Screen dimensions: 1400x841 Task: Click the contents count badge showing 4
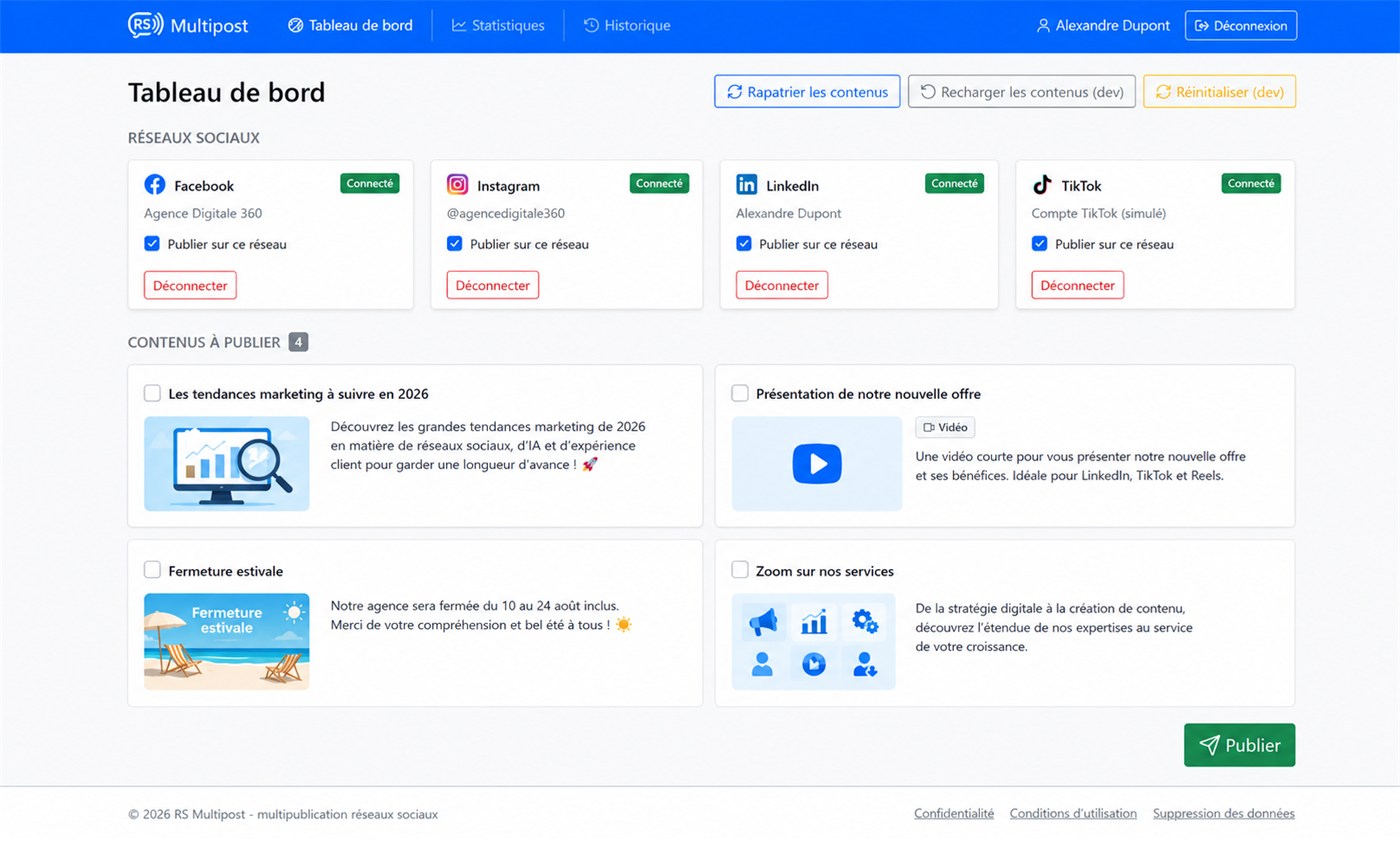pyautogui.click(x=298, y=342)
